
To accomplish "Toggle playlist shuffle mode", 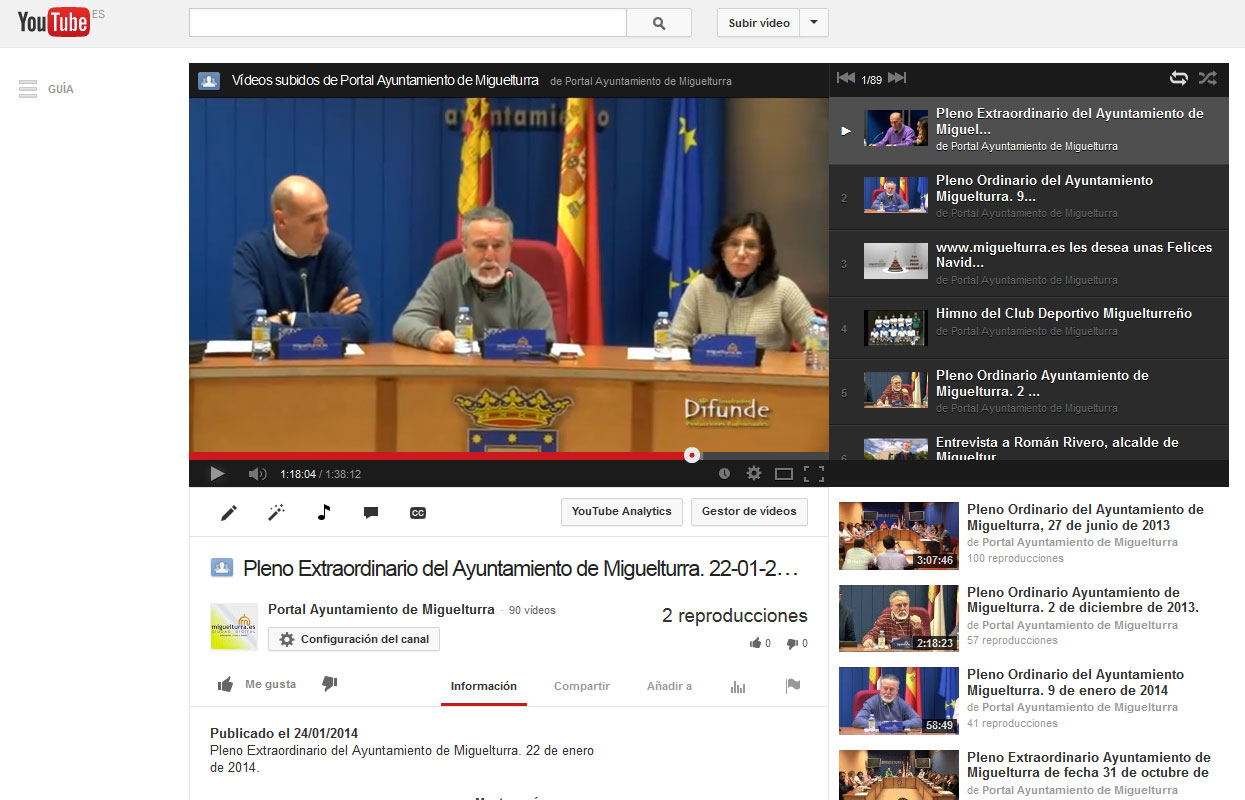I will pos(1207,78).
